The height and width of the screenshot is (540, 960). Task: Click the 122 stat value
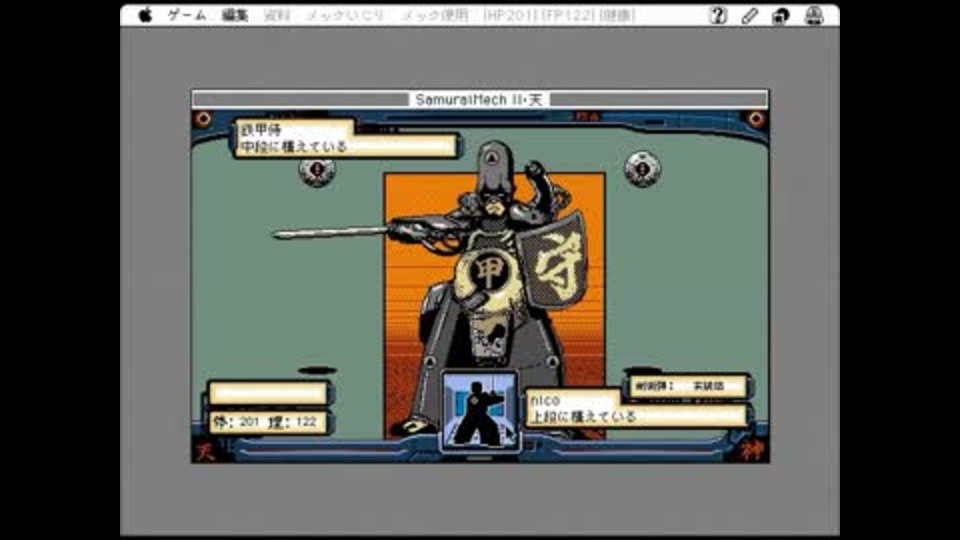[306, 422]
